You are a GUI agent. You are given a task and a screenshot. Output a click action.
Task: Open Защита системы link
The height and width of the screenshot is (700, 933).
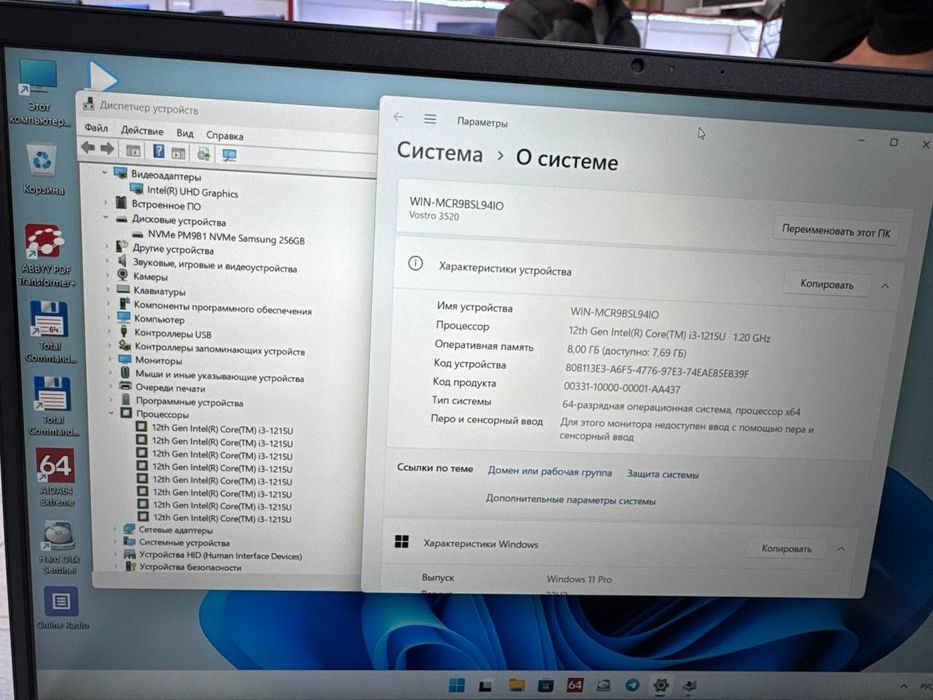click(662, 474)
